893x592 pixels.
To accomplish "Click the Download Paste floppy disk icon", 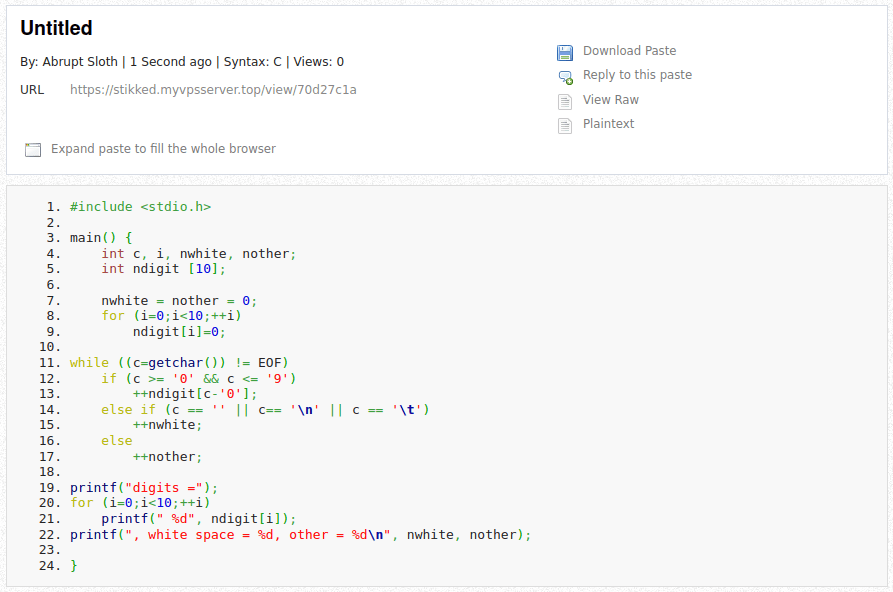I will pyautogui.click(x=565, y=50).
